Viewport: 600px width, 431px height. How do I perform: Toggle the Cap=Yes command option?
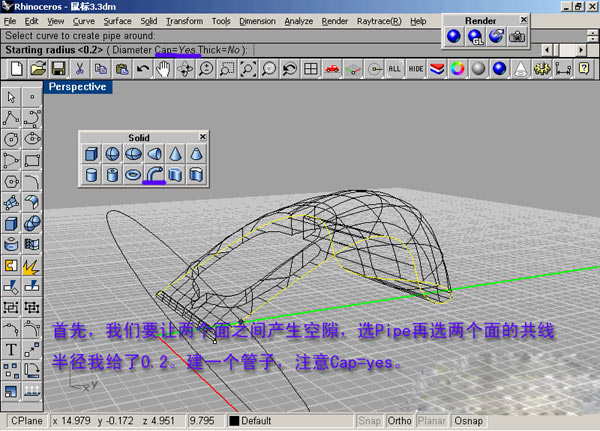[175, 50]
